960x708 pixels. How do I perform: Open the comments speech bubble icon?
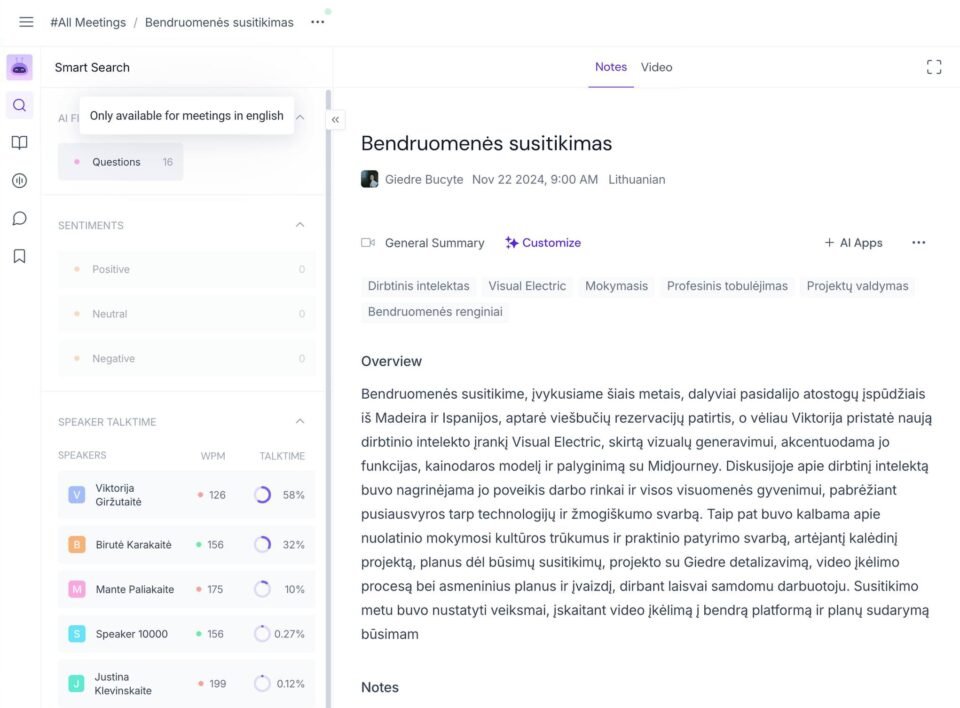[x=20, y=219]
